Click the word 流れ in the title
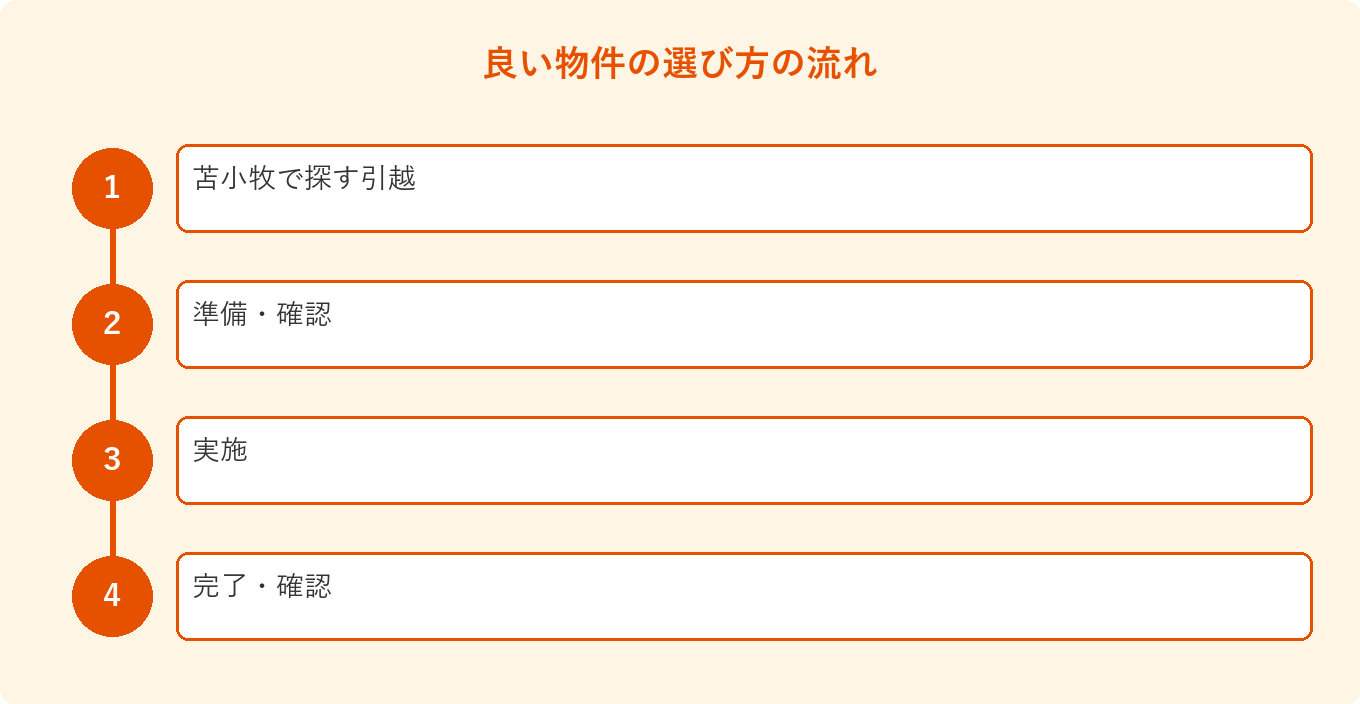Image resolution: width=1360 pixels, height=704 pixels. click(x=845, y=63)
